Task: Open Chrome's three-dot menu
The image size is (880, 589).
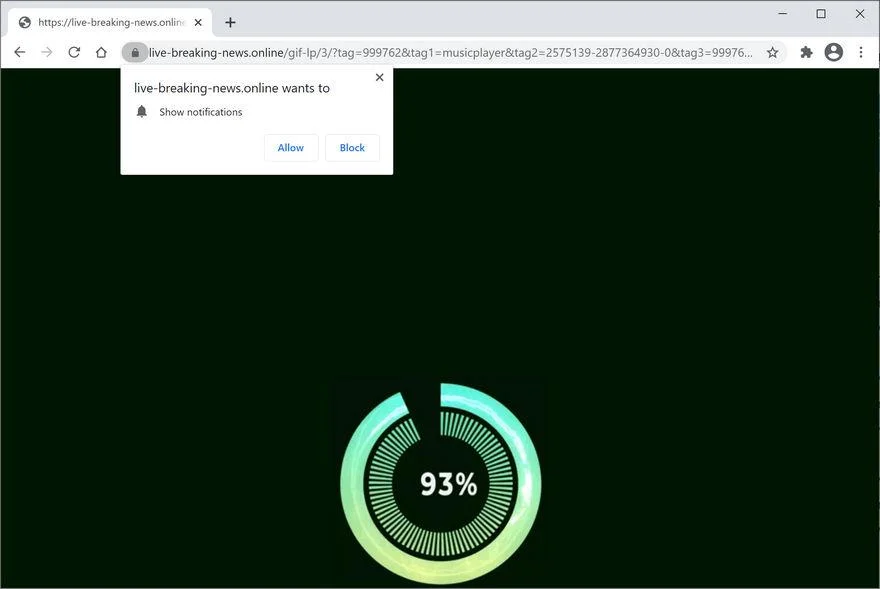Action: [x=861, y=52]
